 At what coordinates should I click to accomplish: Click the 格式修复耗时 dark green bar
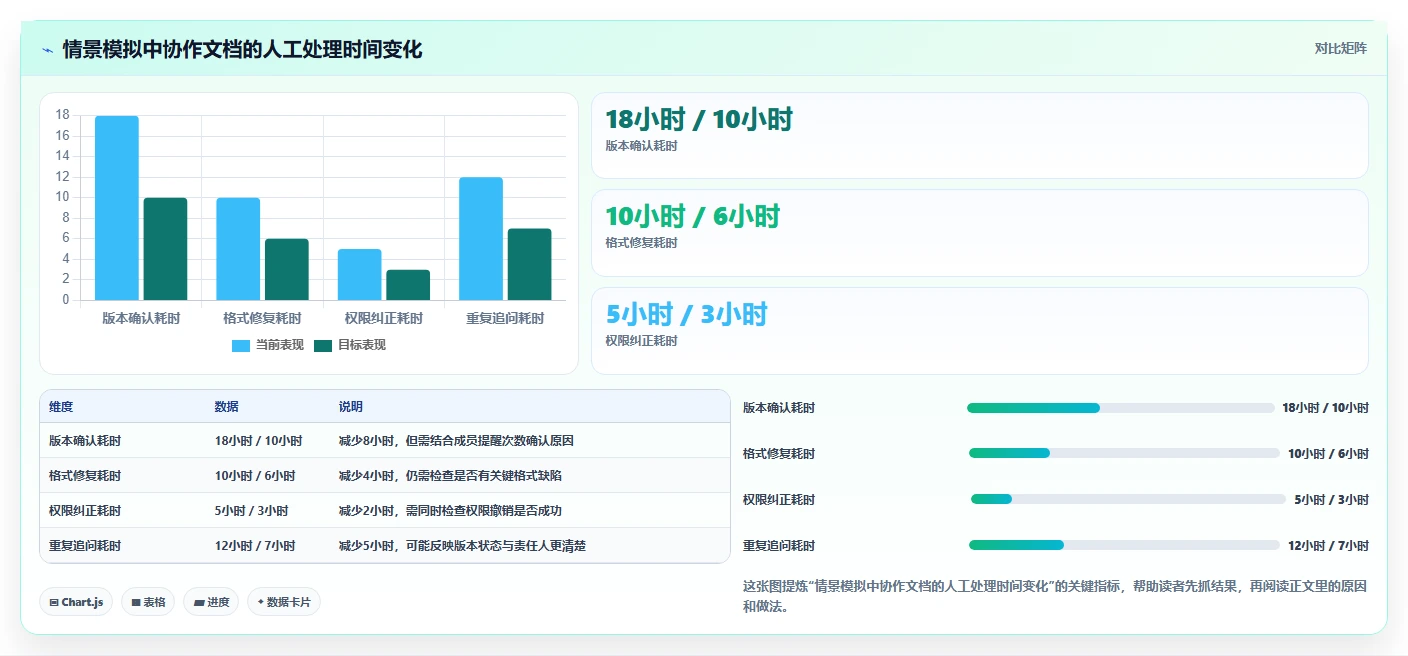coord(287,269)
